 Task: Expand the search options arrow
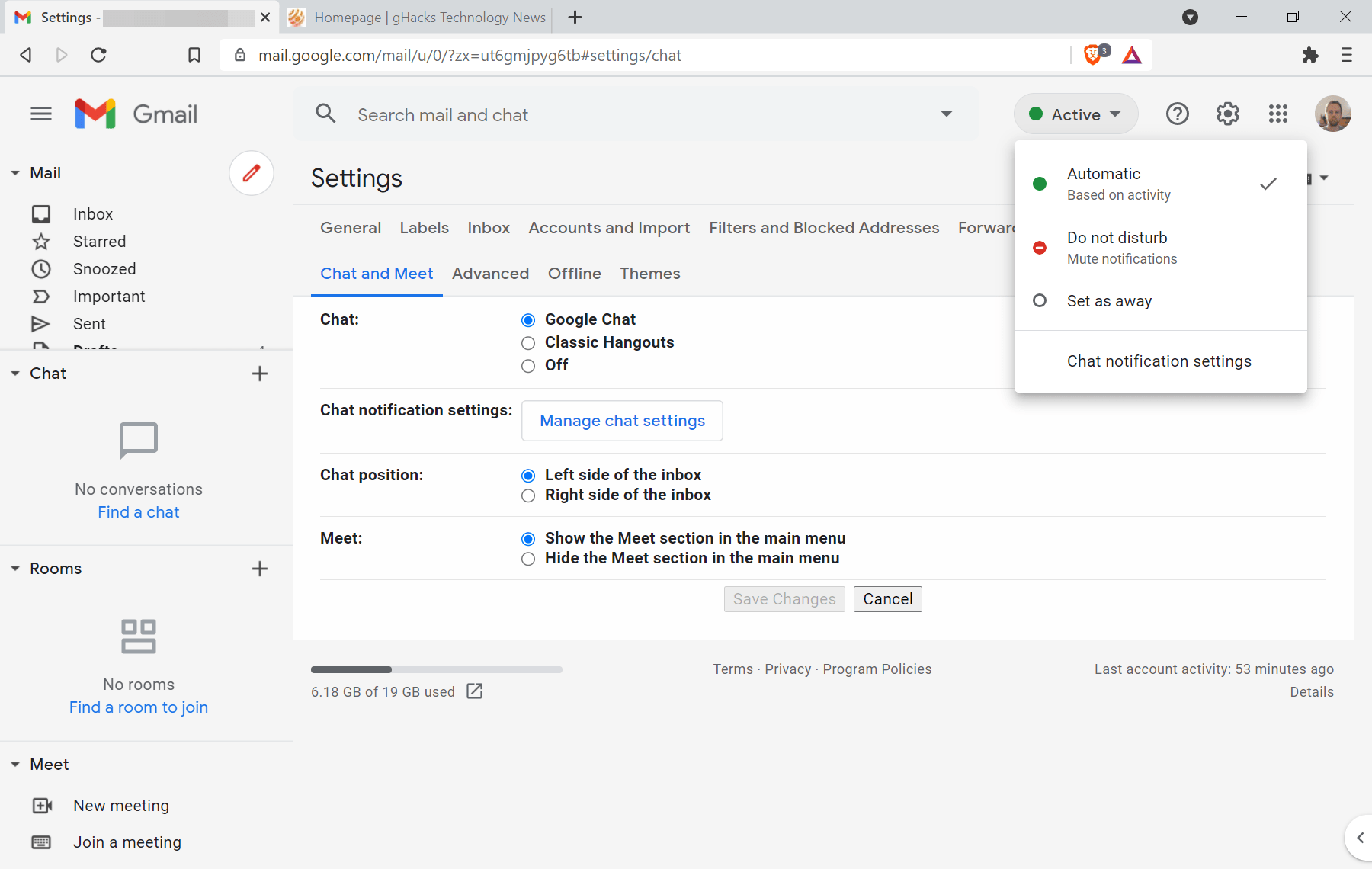(947, 114)
